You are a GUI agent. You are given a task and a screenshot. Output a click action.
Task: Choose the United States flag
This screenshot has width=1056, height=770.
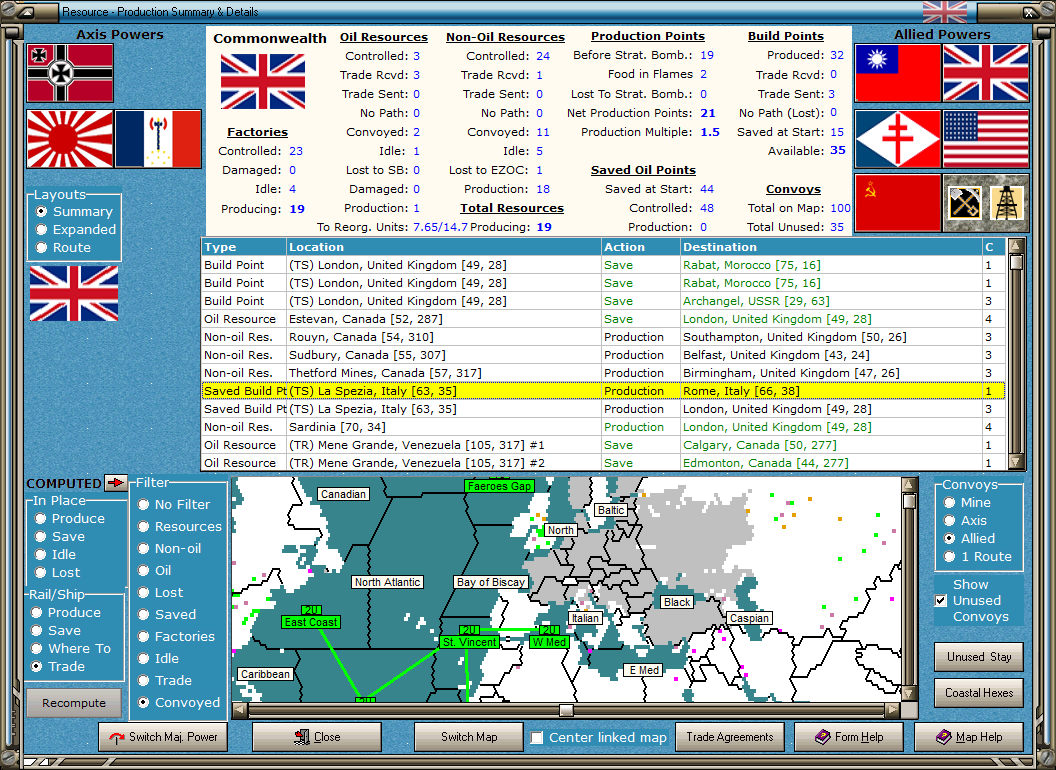tap(986, 139)
